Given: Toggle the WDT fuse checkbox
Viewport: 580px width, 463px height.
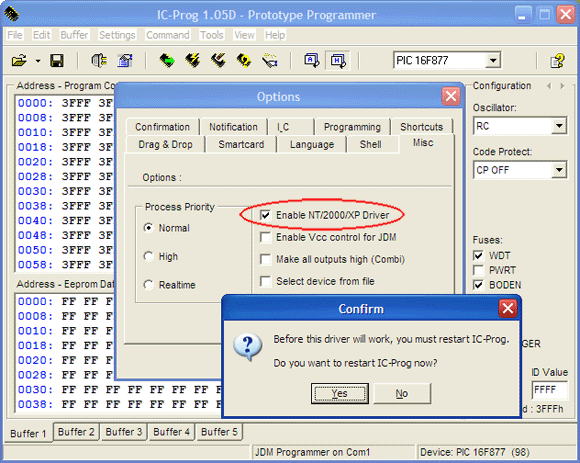Looking at the screenshot, I should point(478,256).
